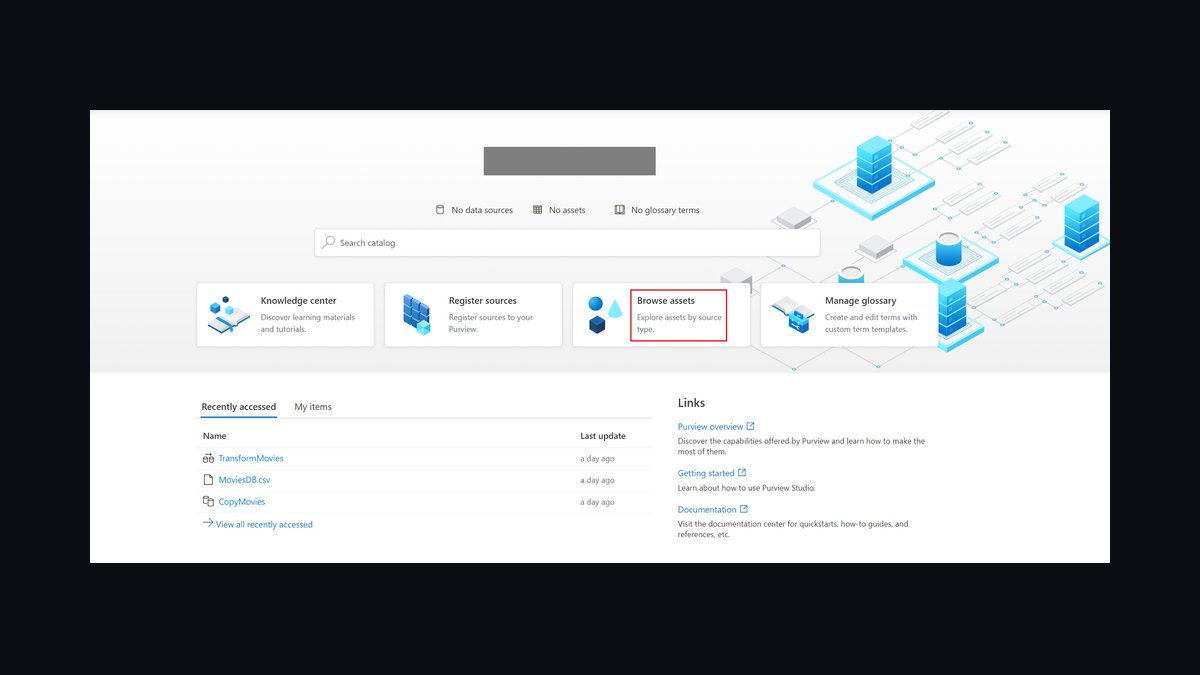Open the Getting started link
This screenshot has width=1200, height=675.
click(x=706, y=473)
